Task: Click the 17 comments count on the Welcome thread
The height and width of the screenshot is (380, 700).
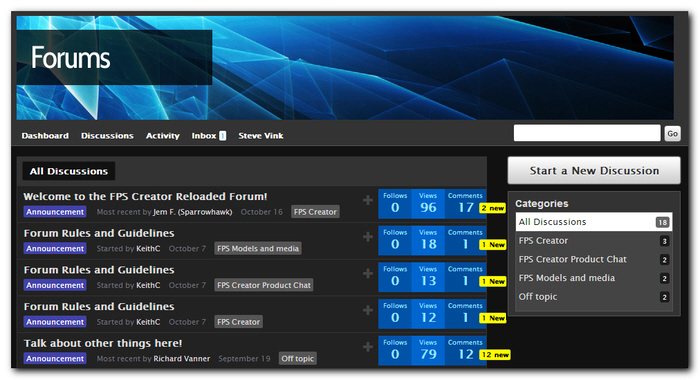Action: [x=465, y=207]
